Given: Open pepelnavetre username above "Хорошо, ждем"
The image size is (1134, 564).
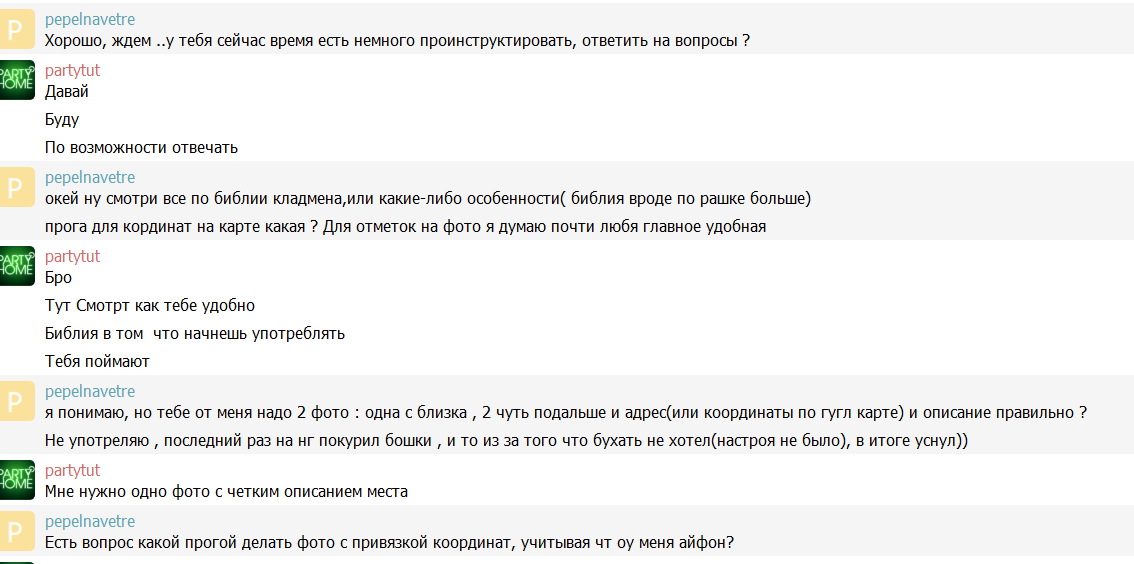Looking at the screenshot, I should tap(90, 20).
